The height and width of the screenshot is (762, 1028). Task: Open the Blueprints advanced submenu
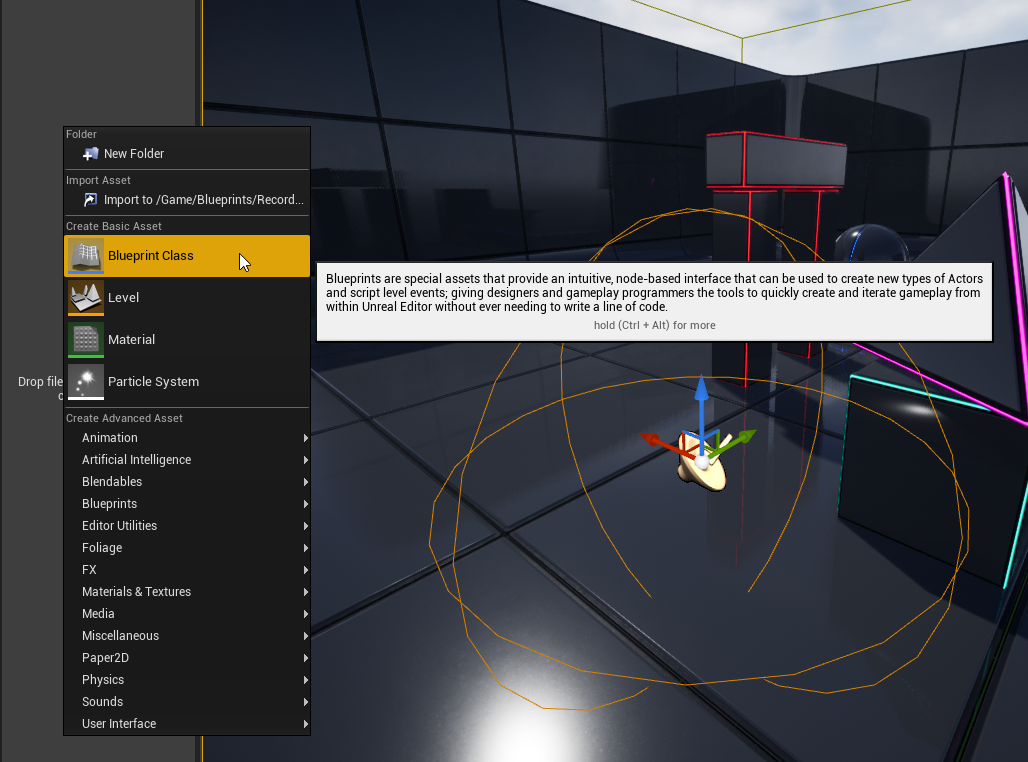coord(187,504)
